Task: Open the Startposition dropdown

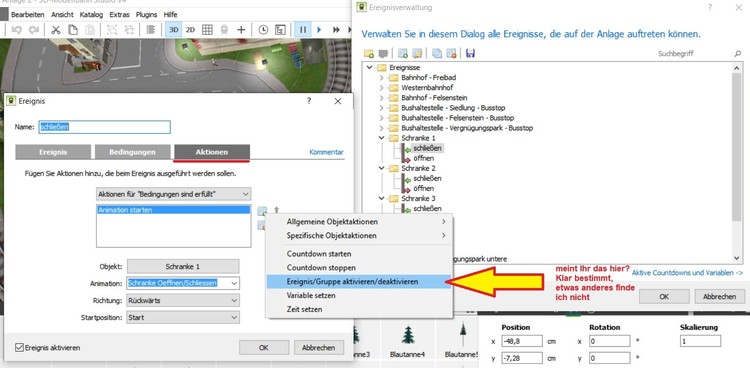Action: [183, 317]
